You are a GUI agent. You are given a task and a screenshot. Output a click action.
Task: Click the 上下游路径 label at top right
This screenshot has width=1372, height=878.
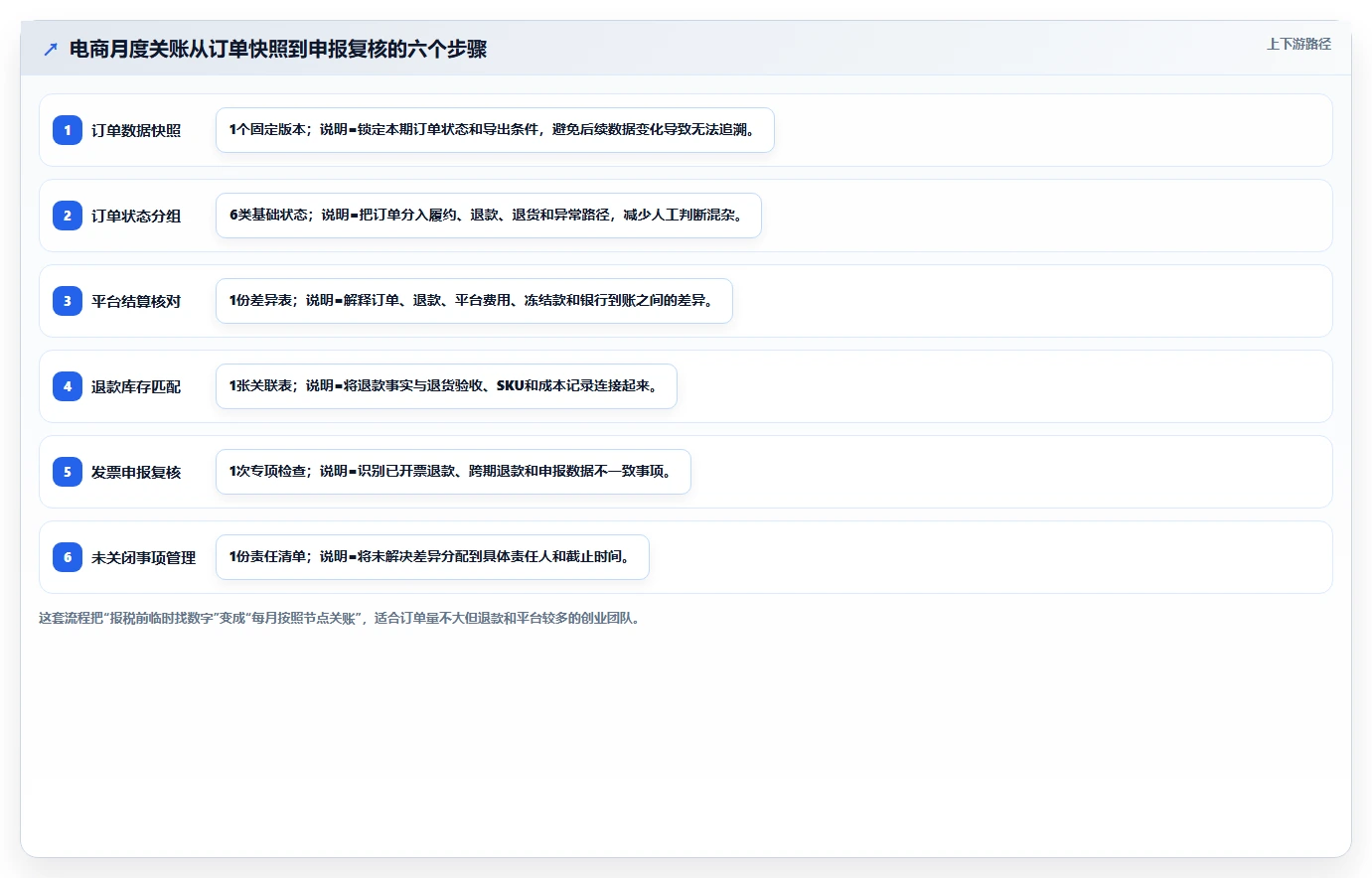1298,44
